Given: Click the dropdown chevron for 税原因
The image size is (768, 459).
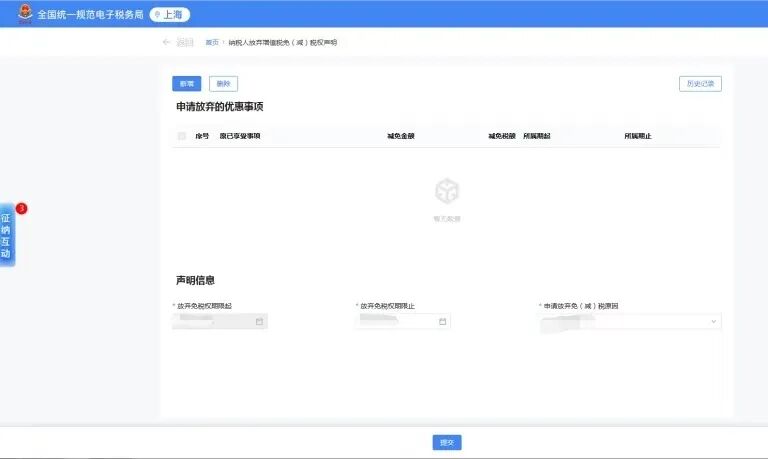Looking at the screenshot, I should click(x=714, y=322).
